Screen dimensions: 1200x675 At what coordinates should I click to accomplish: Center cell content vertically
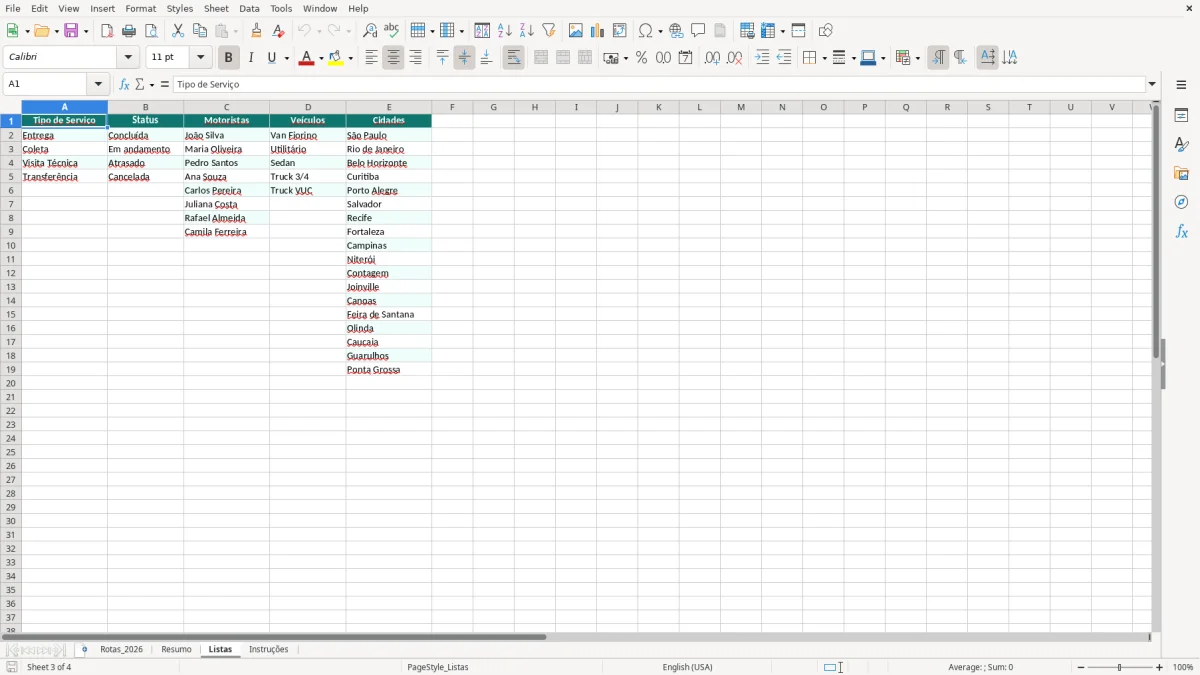pyautogui.click(x=464, y=58)
